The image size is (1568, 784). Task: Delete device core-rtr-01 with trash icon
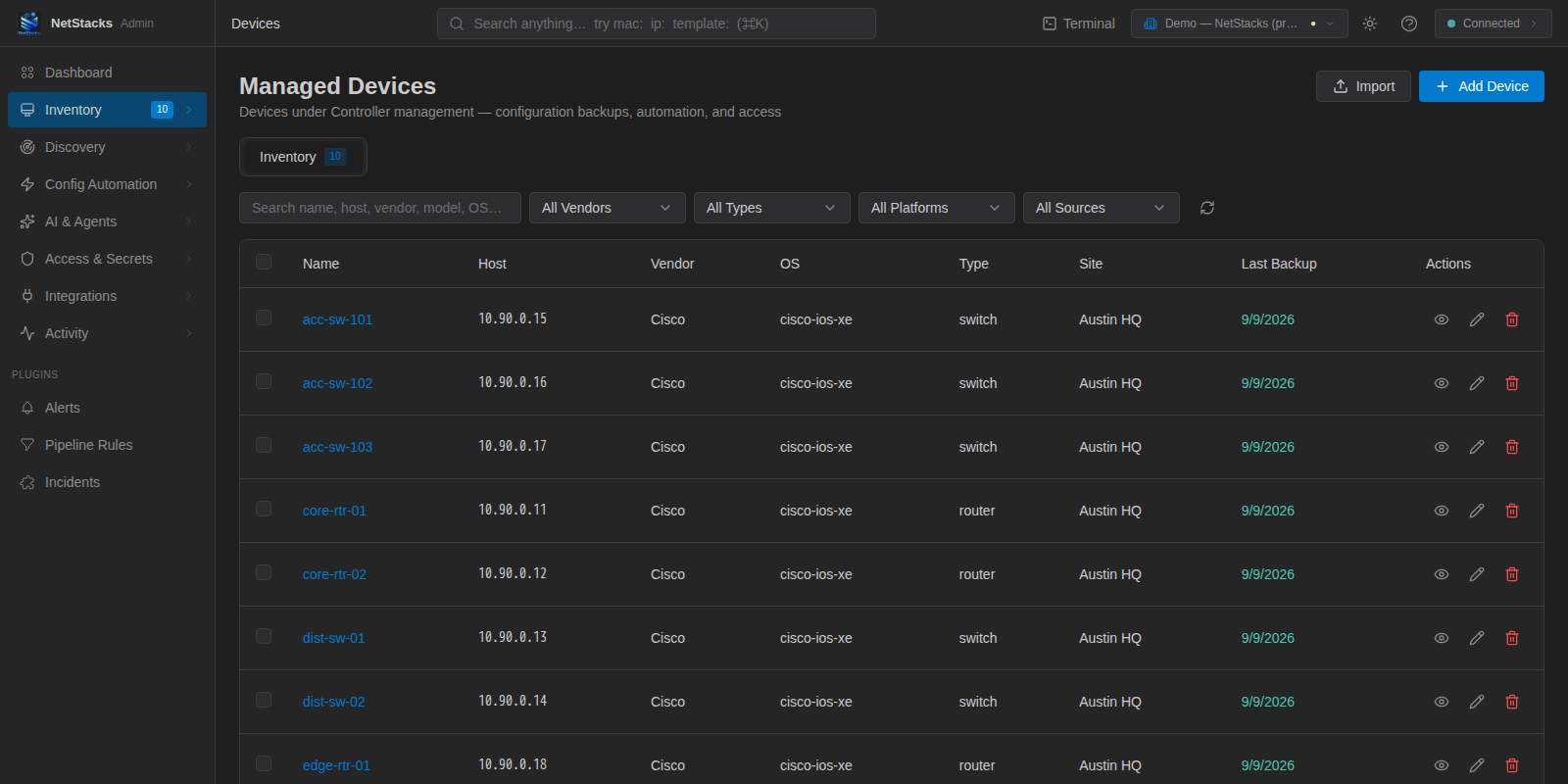pos(1512,511)
